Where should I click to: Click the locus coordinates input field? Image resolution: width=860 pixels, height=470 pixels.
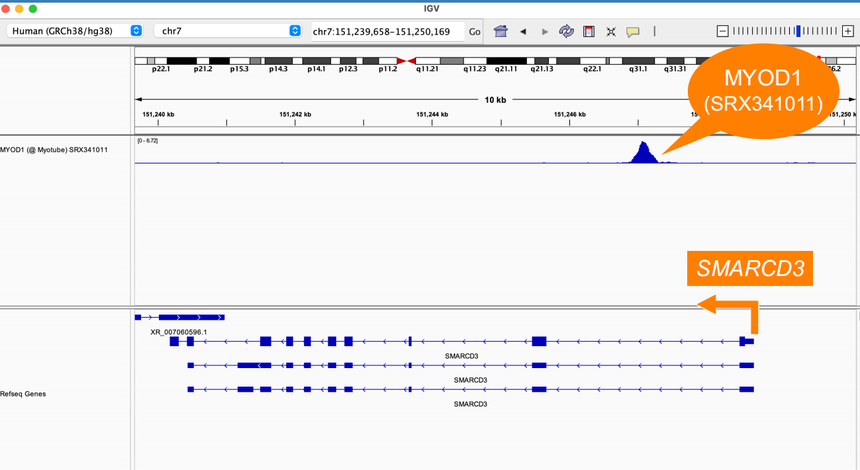point(385,31)
